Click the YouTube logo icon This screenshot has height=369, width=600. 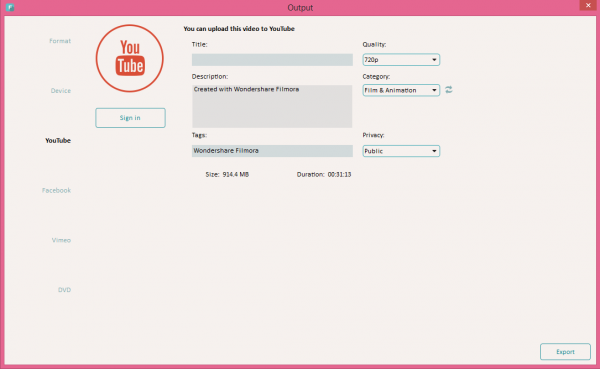pyautogui.click(x=130, y=58)
